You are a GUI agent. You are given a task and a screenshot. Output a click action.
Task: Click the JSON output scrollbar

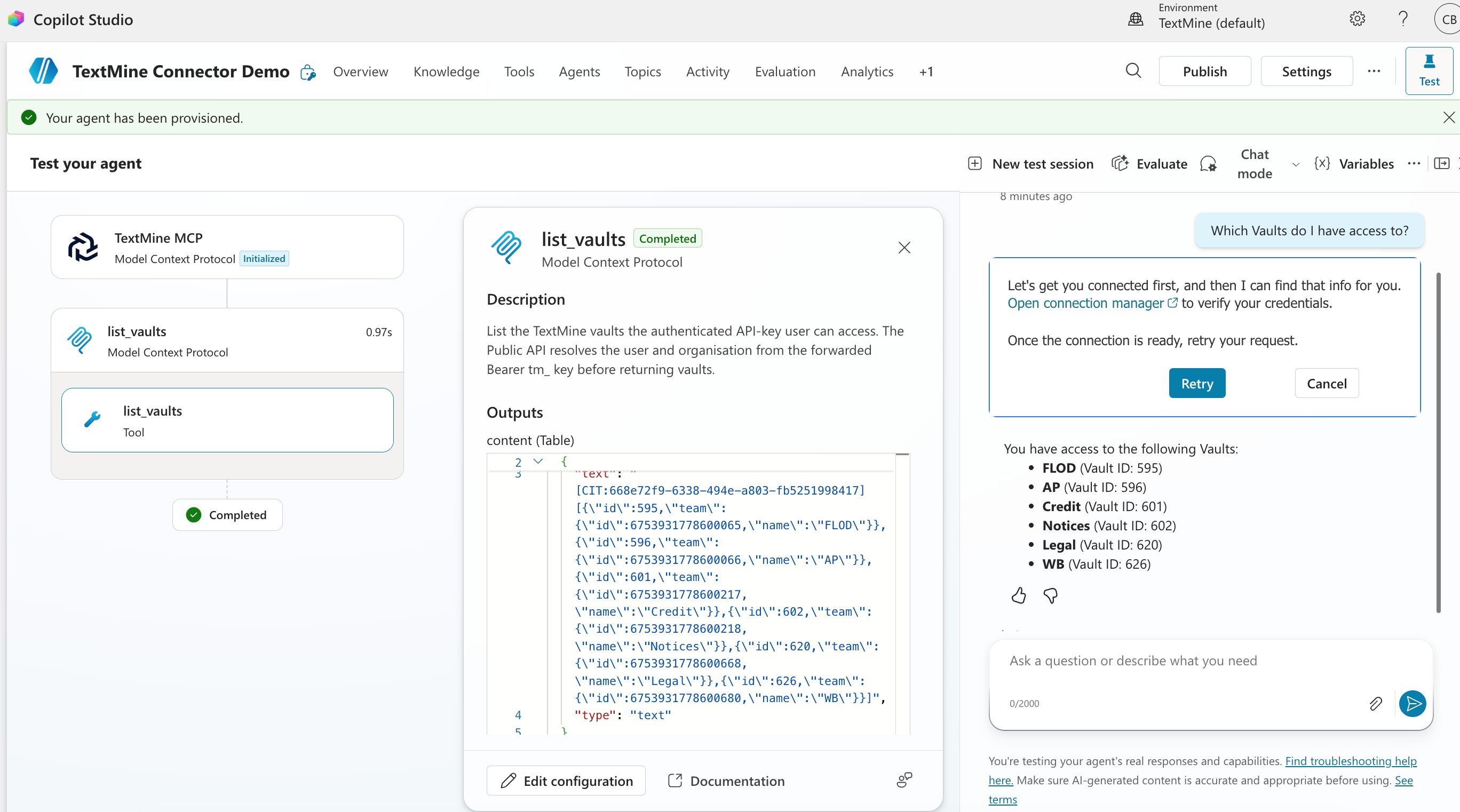point(902,595)
